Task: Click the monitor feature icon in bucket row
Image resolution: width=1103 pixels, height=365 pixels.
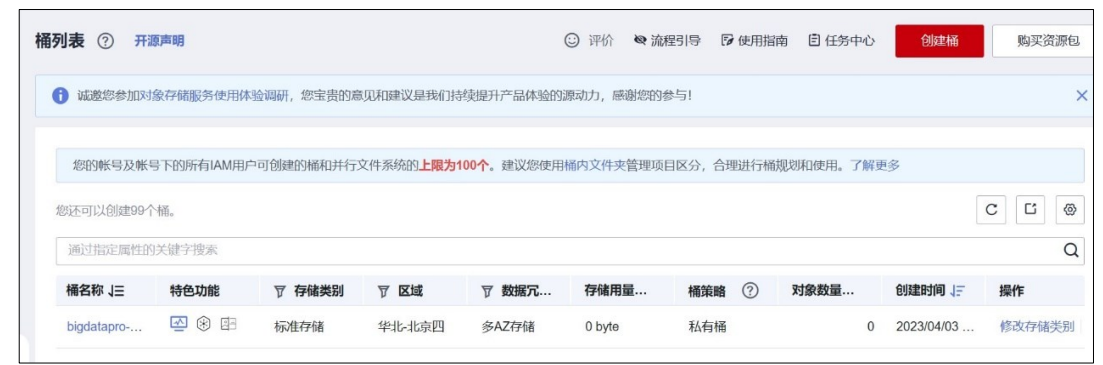Action: click(x=179, y=324)
